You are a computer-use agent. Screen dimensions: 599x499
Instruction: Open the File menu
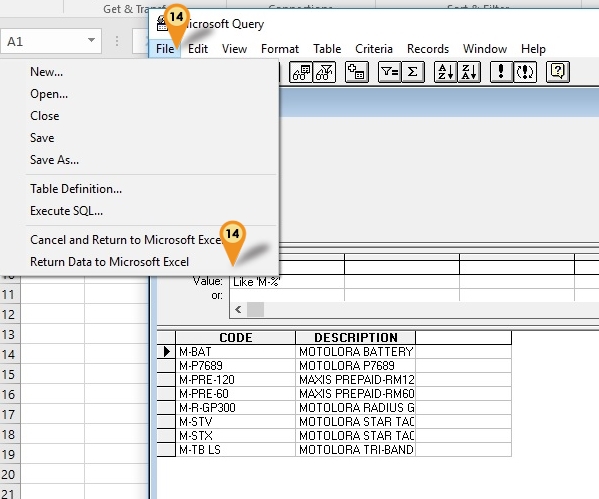tap(165, 49)
